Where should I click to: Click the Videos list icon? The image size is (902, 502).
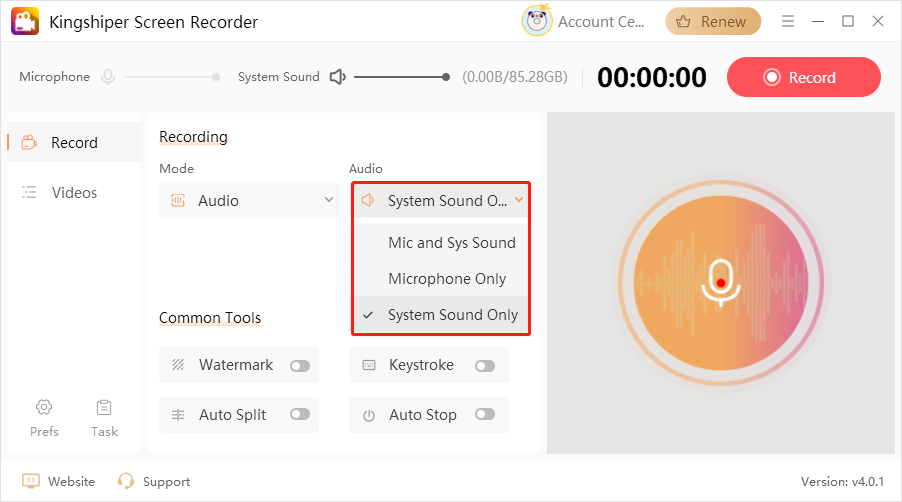coord(29,192)
